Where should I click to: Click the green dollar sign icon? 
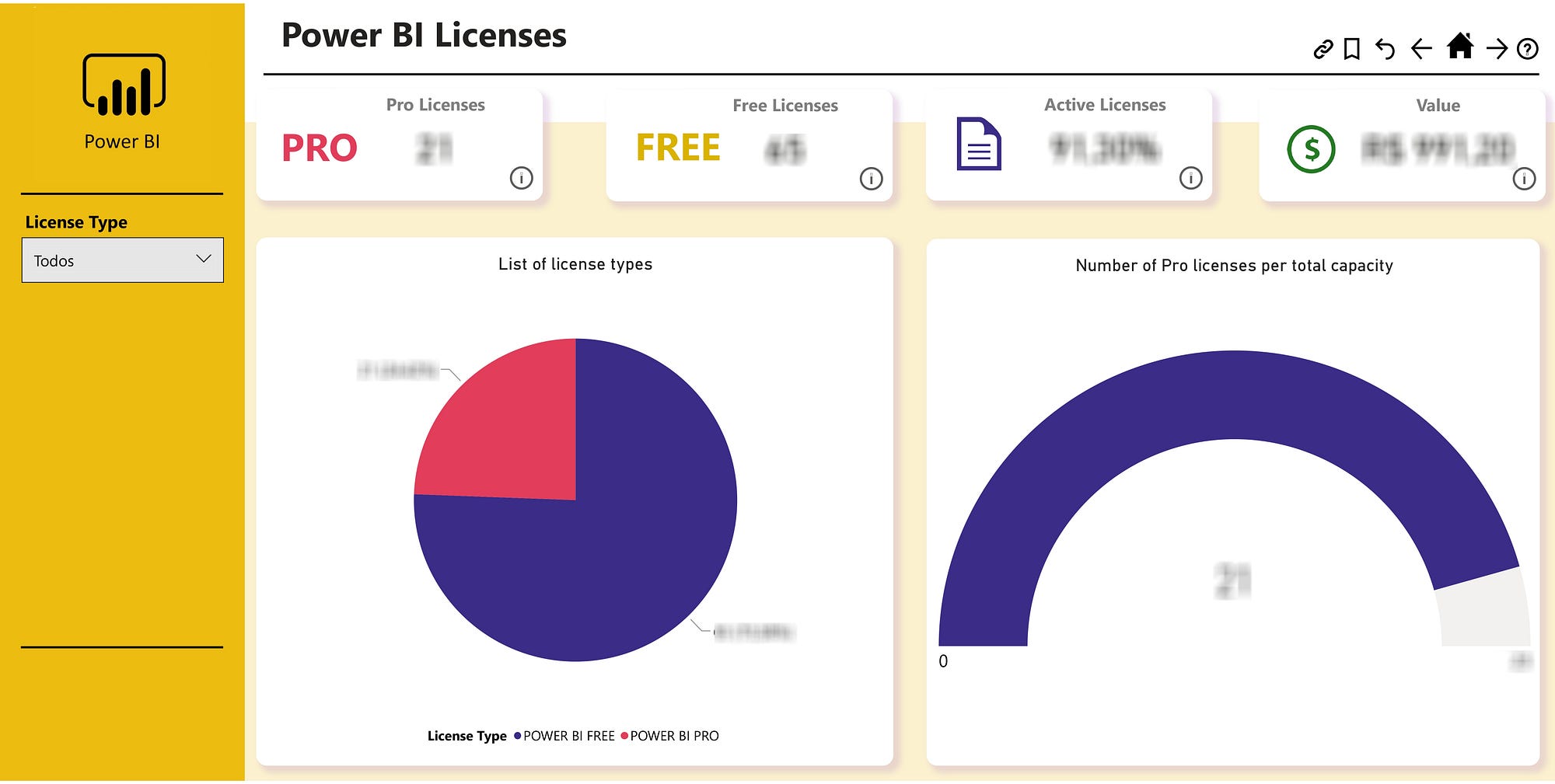(1311, 149)
